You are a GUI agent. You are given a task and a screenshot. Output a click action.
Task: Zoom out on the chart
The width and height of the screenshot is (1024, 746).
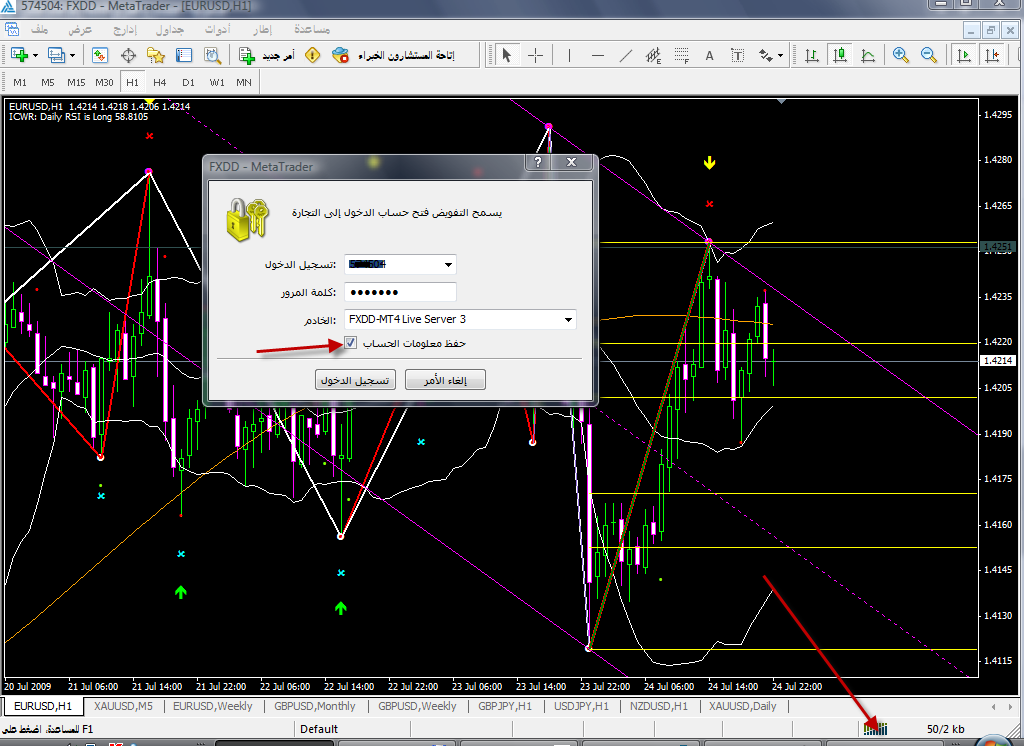click(x=929, y=56)
